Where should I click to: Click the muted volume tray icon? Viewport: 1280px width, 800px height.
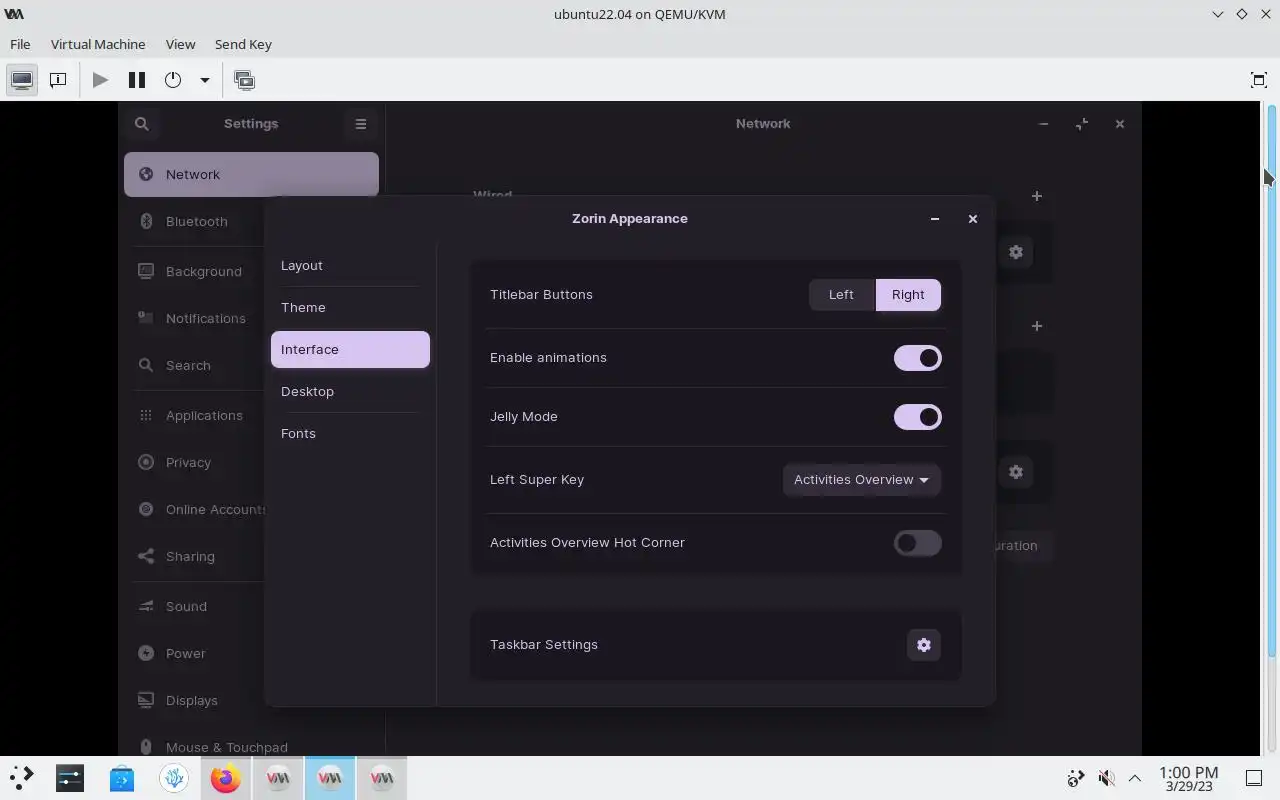click(1106, 778)
